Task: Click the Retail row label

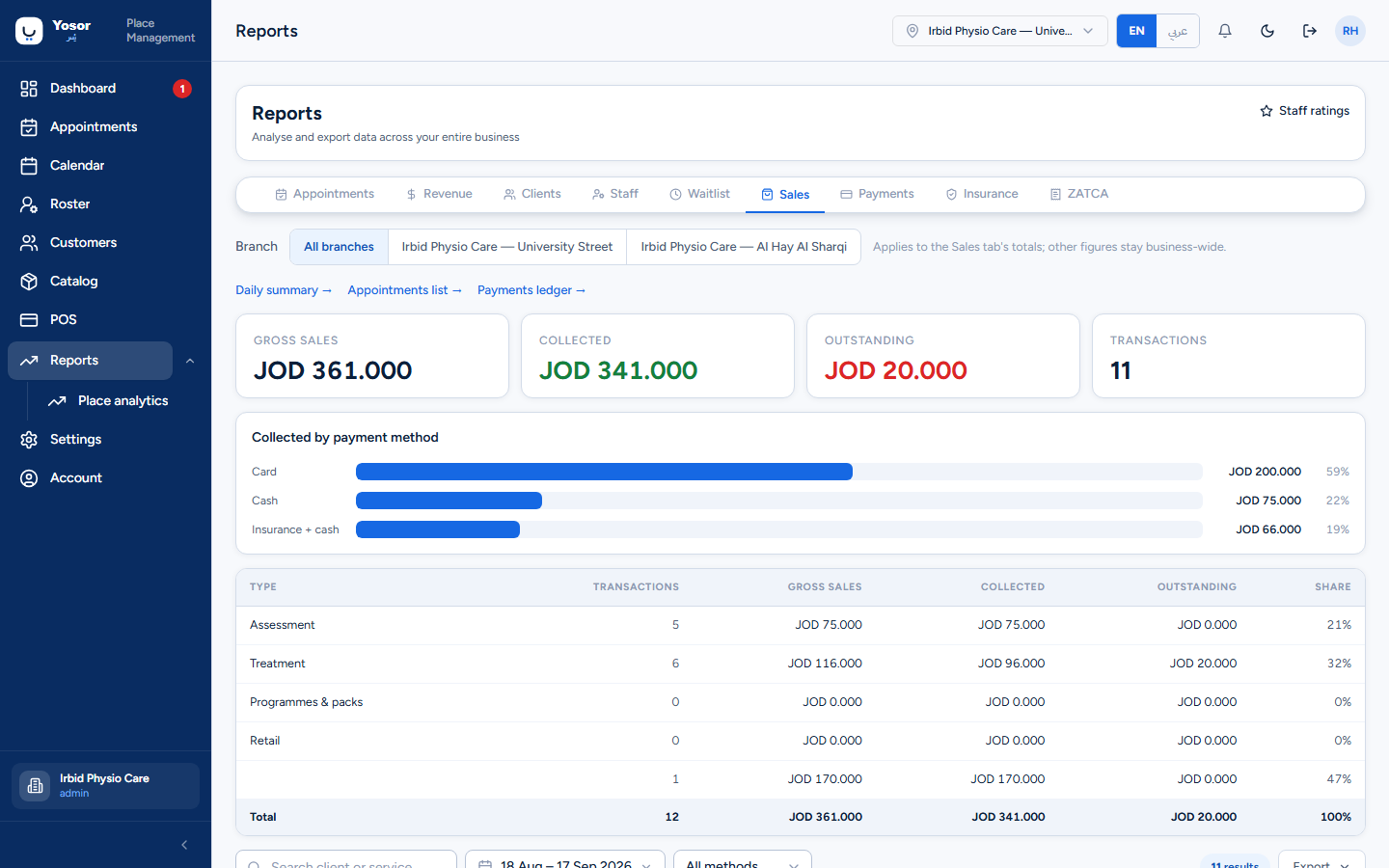Action: 264,741
